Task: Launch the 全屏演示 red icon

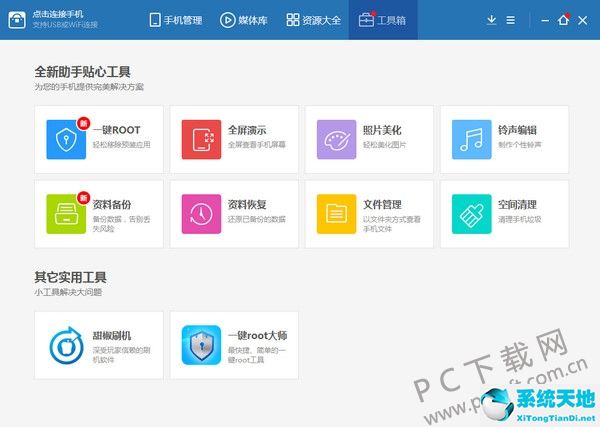Action: pyautogui.click(x=201, y=139)
